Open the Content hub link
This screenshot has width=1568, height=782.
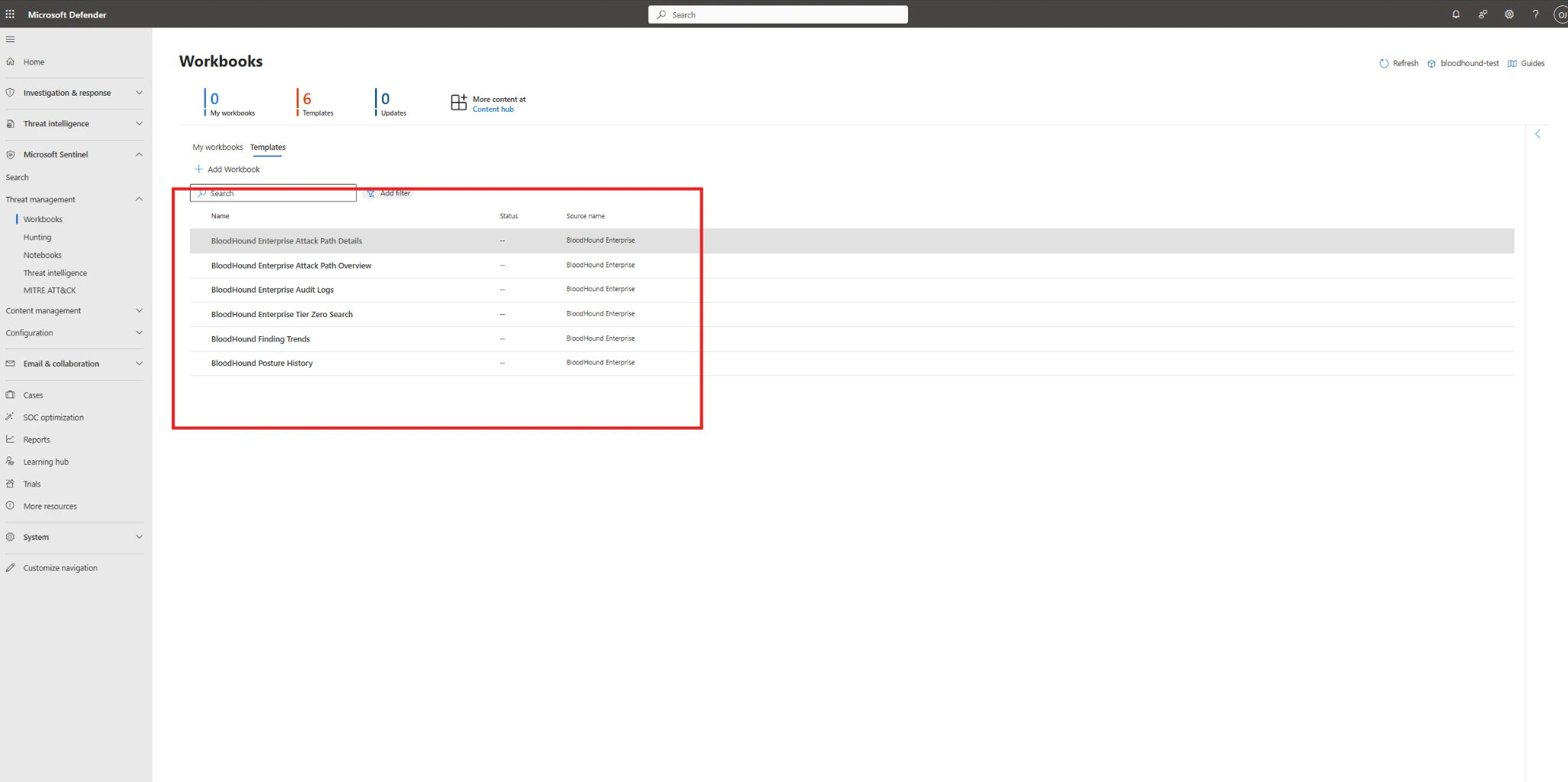click(493, 110)
